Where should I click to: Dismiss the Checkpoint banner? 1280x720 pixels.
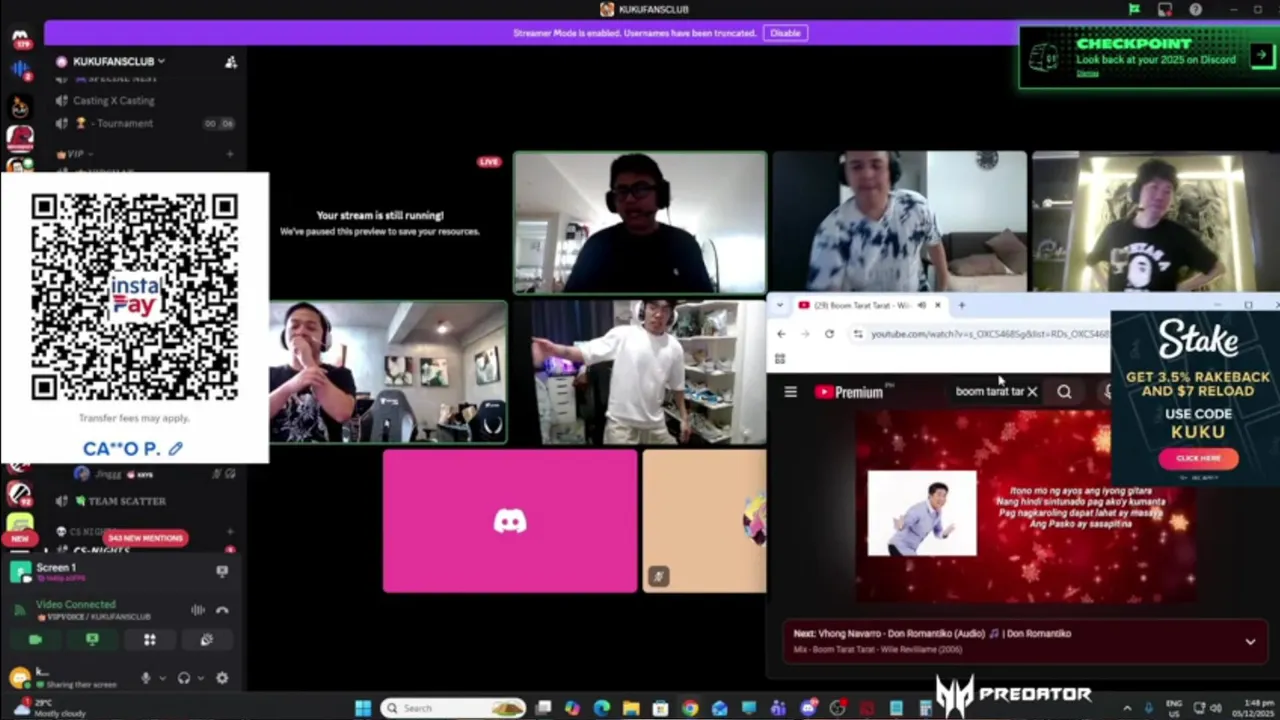1087,73
